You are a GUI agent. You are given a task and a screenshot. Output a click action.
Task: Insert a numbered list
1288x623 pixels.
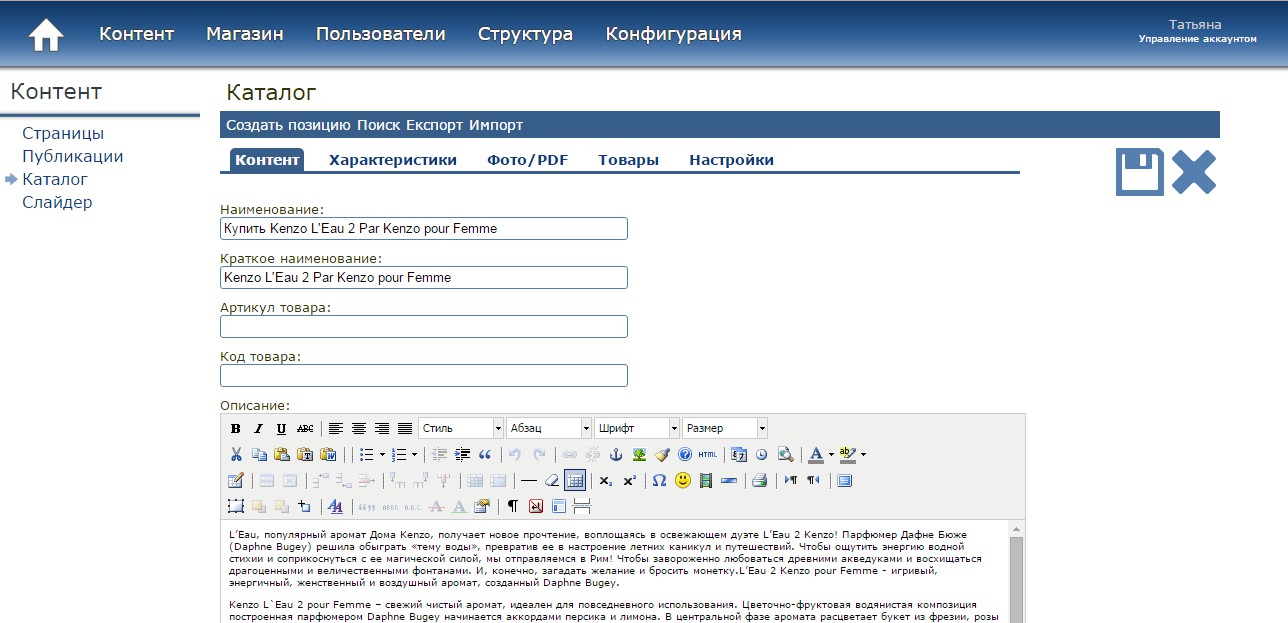point(398,454)
